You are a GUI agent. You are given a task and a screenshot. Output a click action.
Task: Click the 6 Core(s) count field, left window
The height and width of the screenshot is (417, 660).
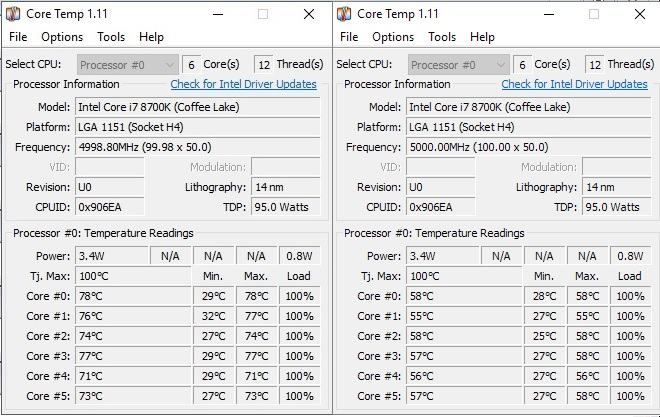point(192,65)
